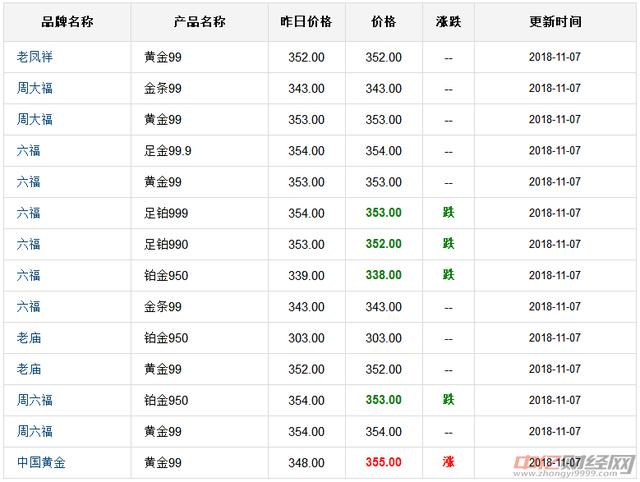Open 周大福 link in the 金条99 row

35,88
